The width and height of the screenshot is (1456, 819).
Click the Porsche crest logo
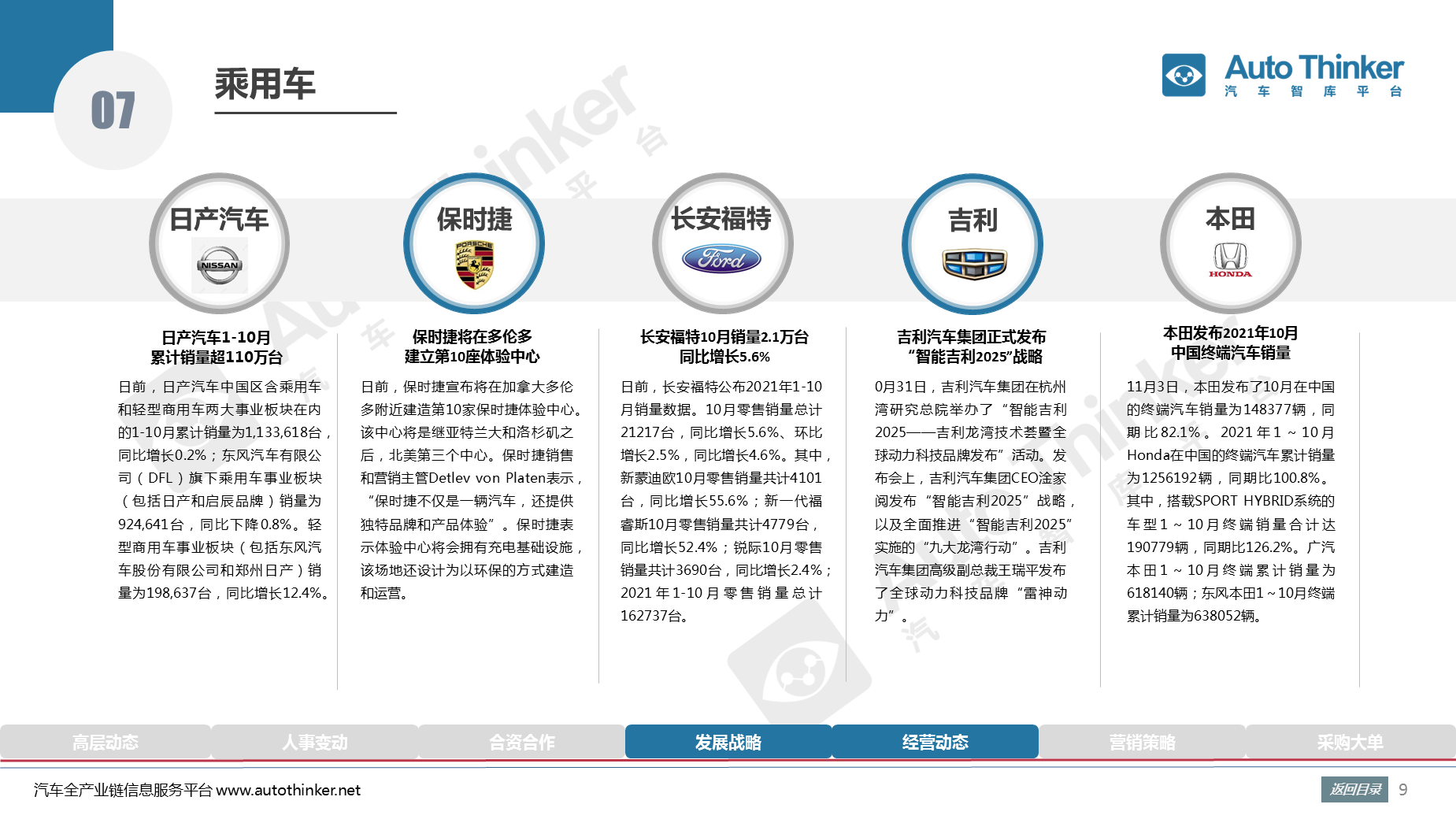pyautogui.click(x=474, y=265)
